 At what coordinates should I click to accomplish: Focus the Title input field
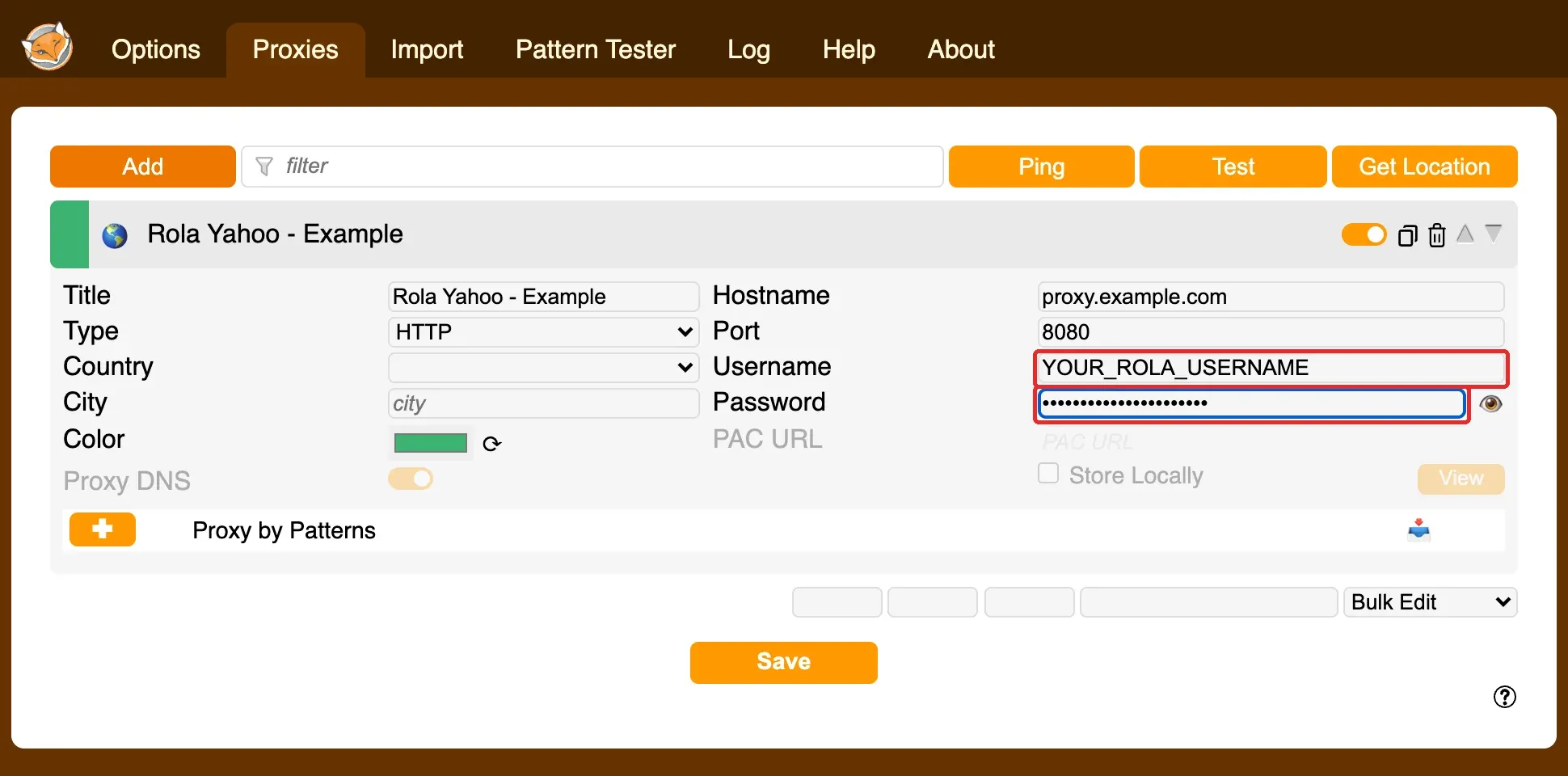click(x=543, y=297)
